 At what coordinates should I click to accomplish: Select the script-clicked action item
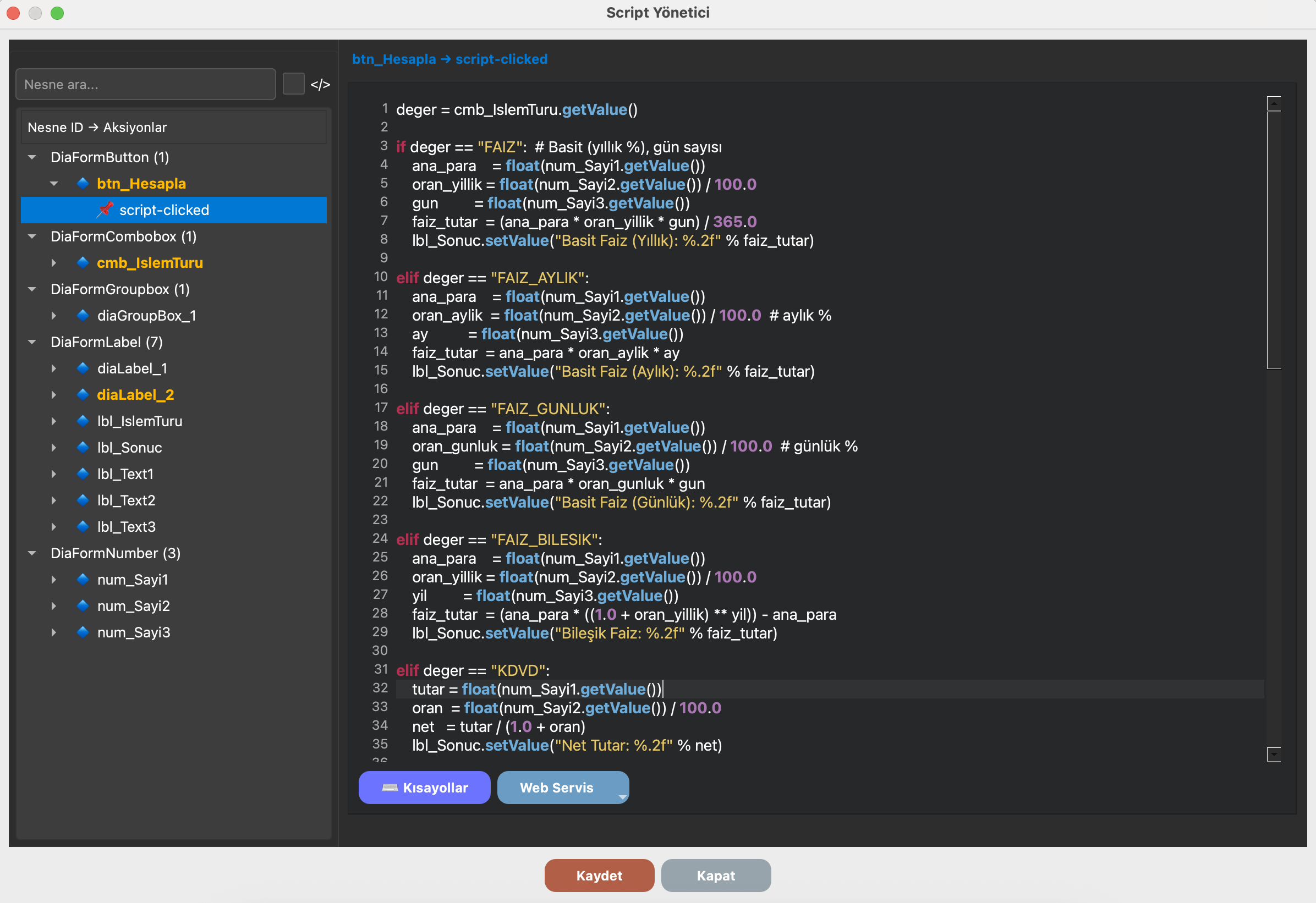(x=164, y=210)
